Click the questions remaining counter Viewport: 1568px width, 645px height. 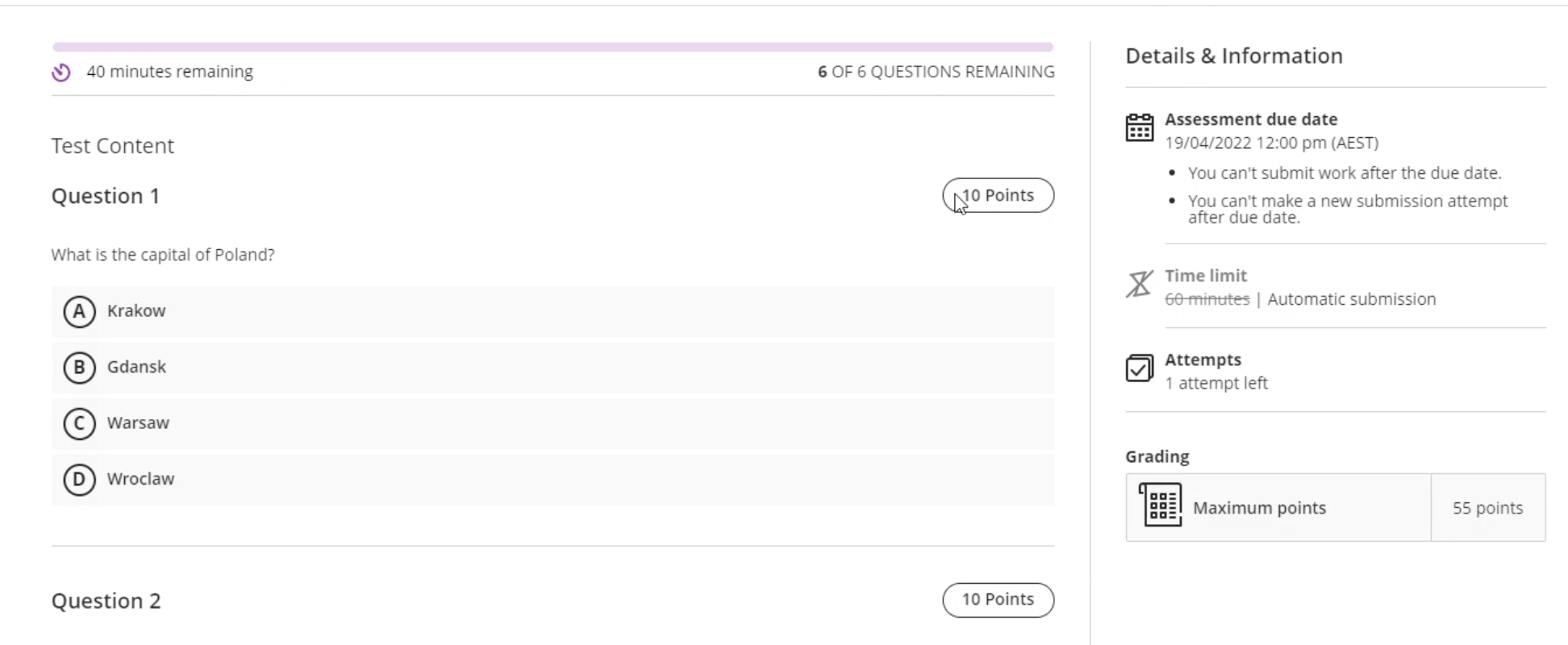[x=936, y=72]
